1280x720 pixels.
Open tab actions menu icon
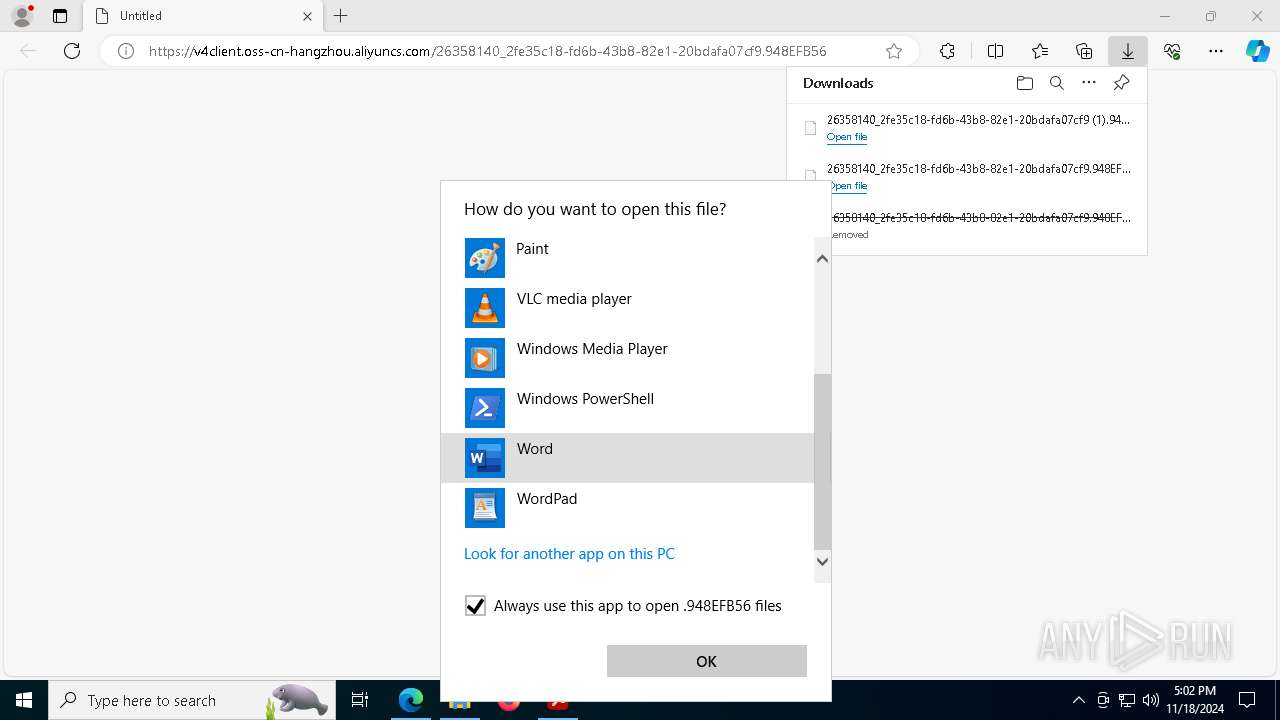[60, 16]
